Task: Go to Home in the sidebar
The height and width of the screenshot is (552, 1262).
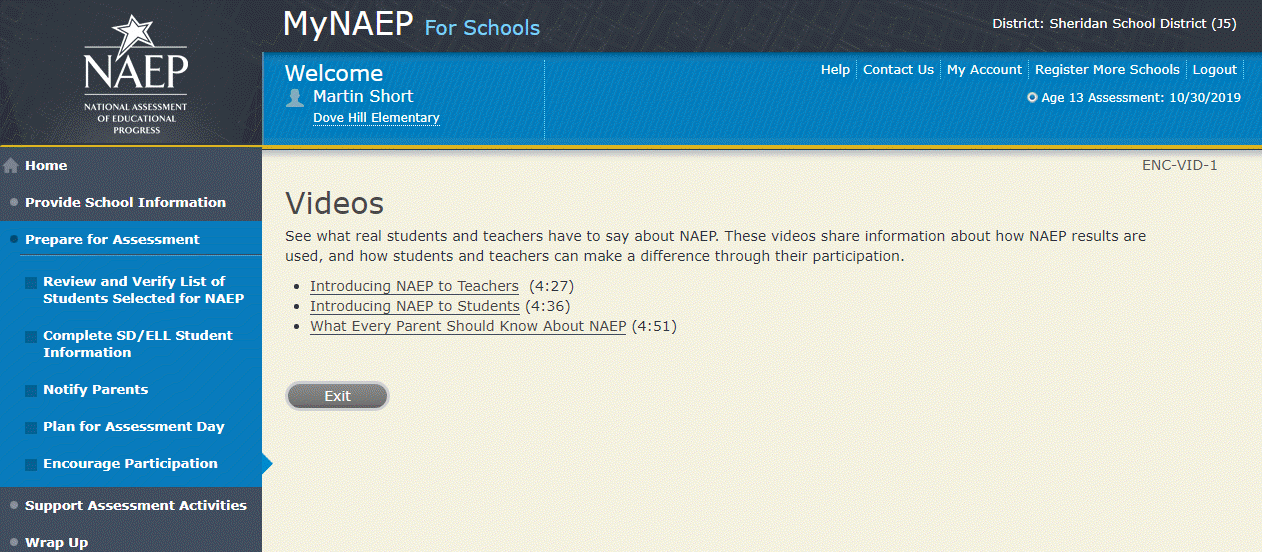Action: pyautogui.click(x=46, y=166)
